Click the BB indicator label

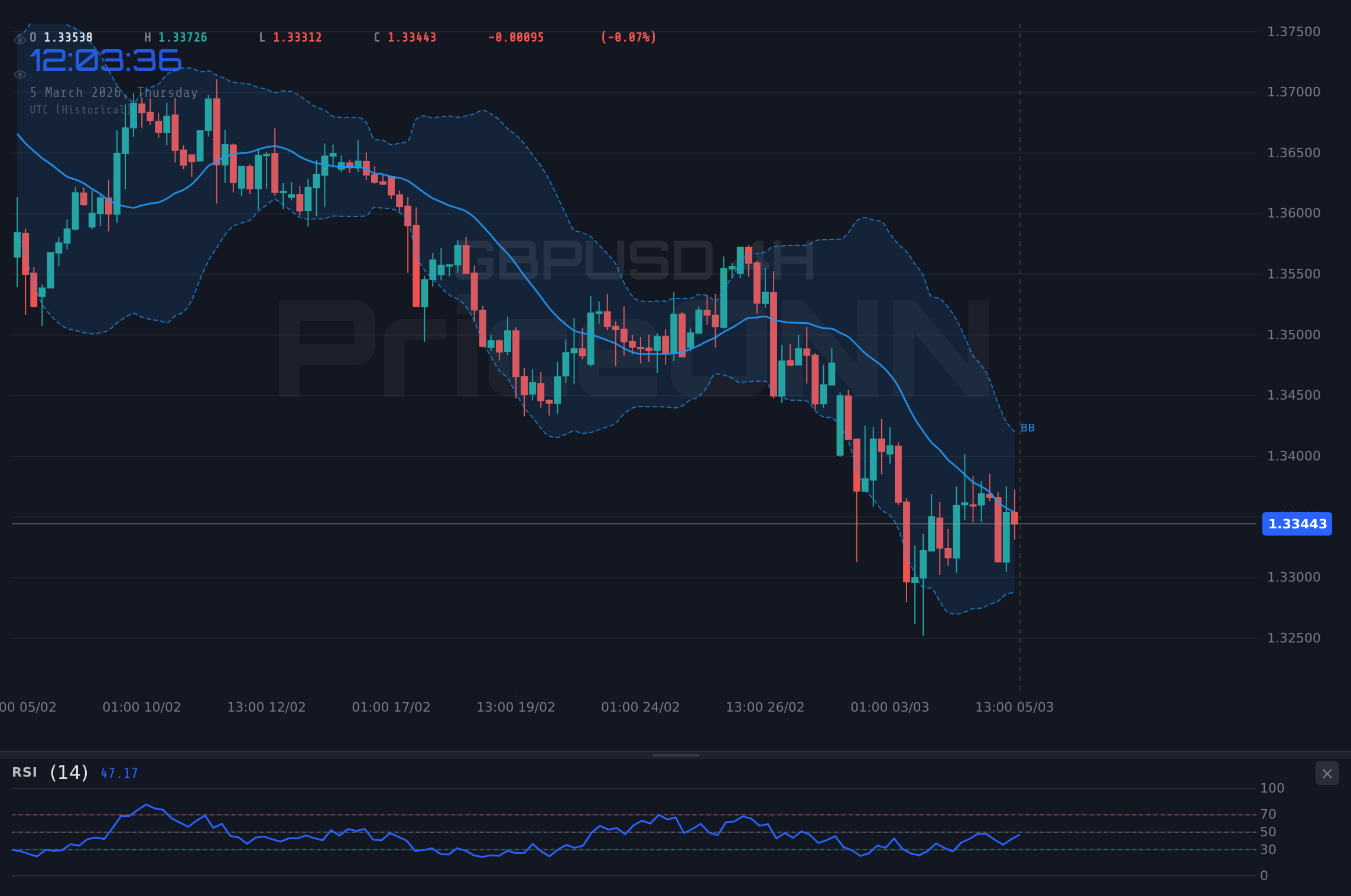[x=1028, y=428]
